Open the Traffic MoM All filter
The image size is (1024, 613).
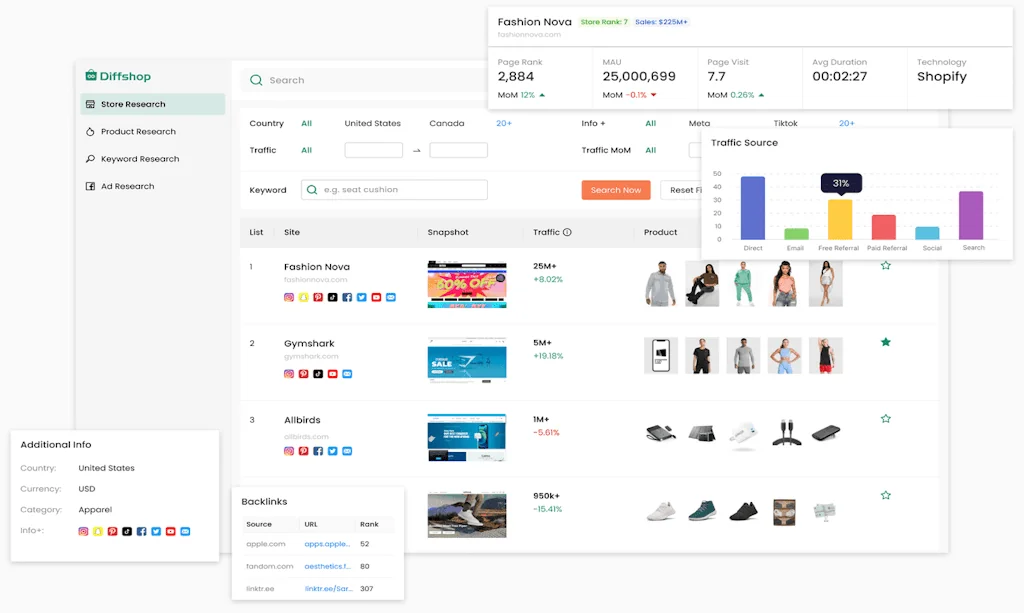(648, 149)
